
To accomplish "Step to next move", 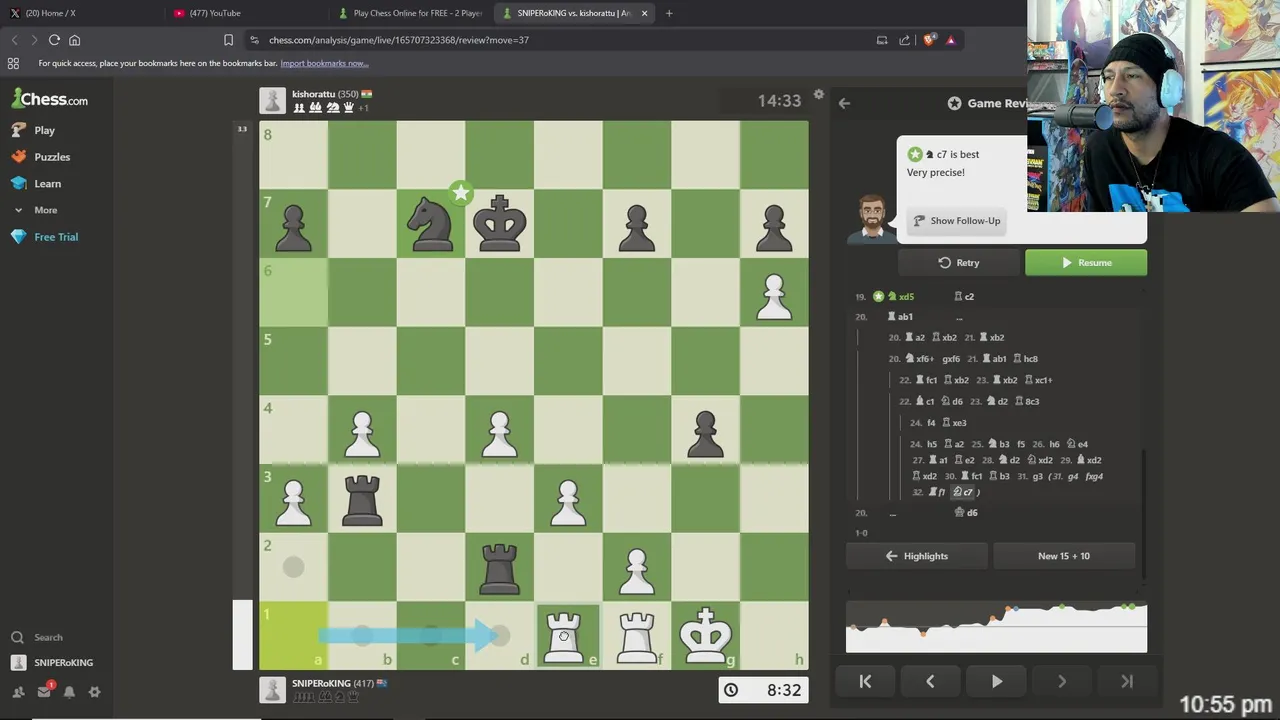I will (1061, 681).
